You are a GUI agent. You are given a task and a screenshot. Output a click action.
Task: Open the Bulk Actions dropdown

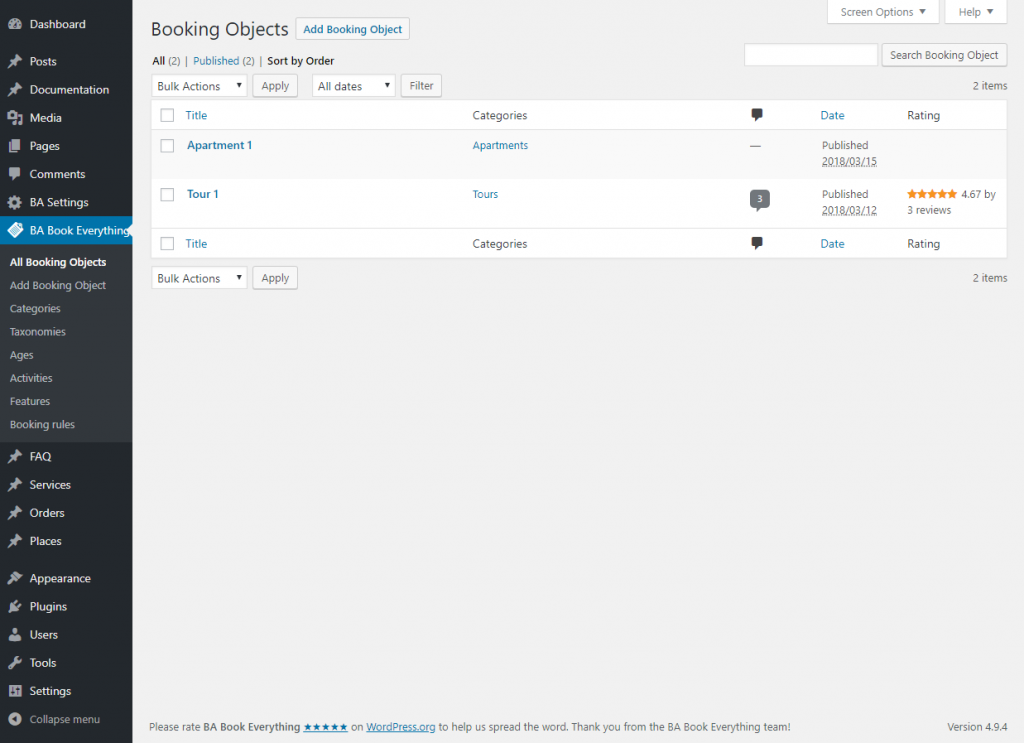198,86
